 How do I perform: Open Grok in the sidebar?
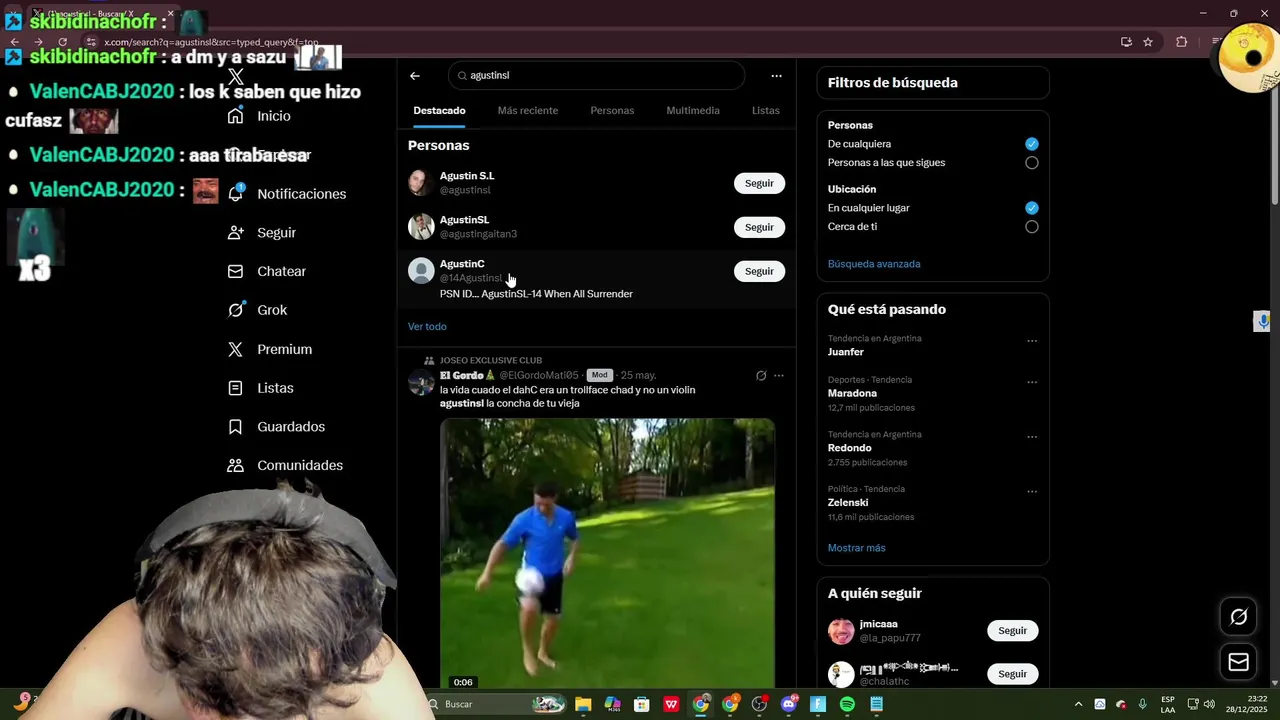(x=257, y=310)
